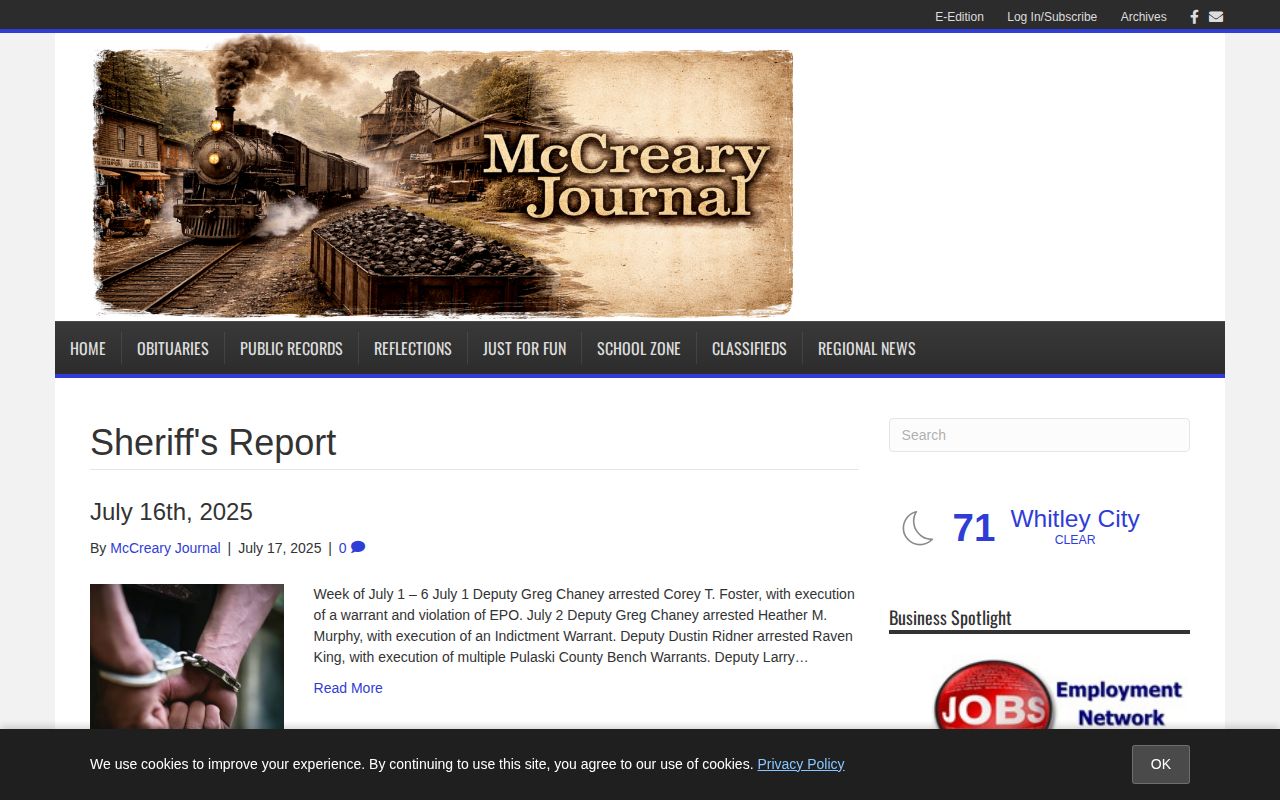Viewport: 1280px width, 800px height.
Task: Click the handcuffs article thumbnail
Action: (x=187, y=656)
